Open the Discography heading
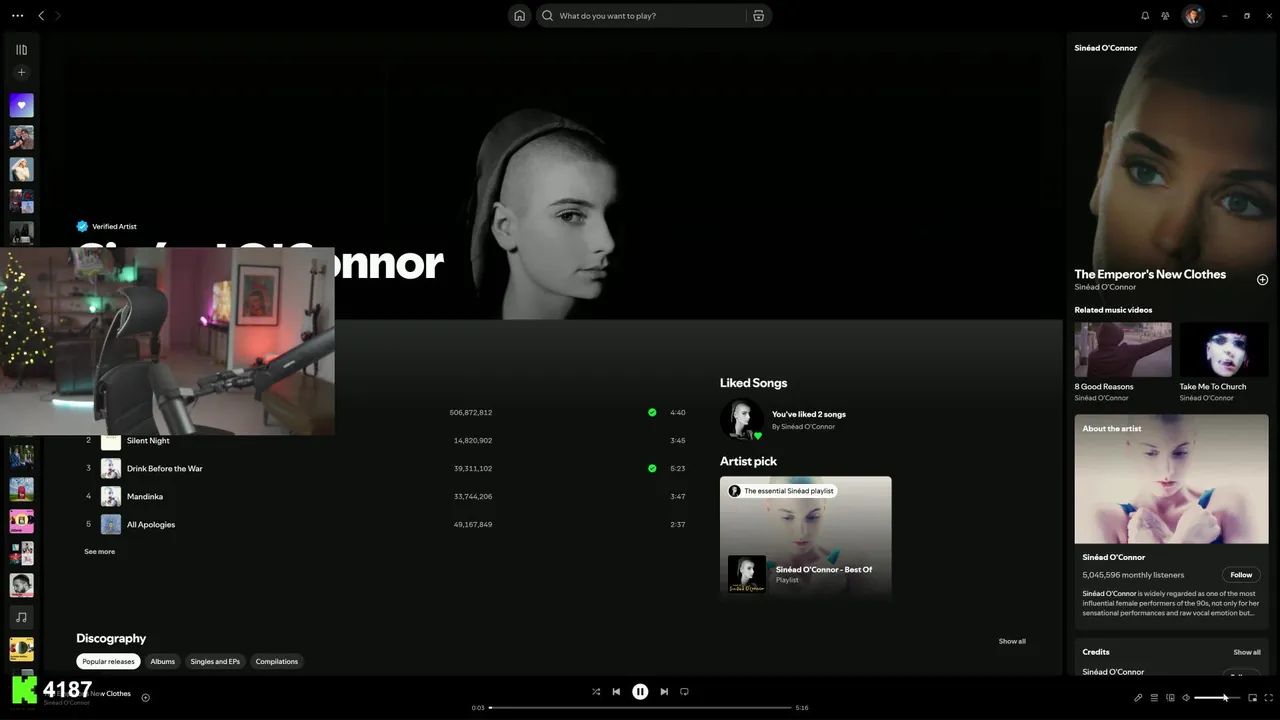1280x720 pixels. coord(111,638)
